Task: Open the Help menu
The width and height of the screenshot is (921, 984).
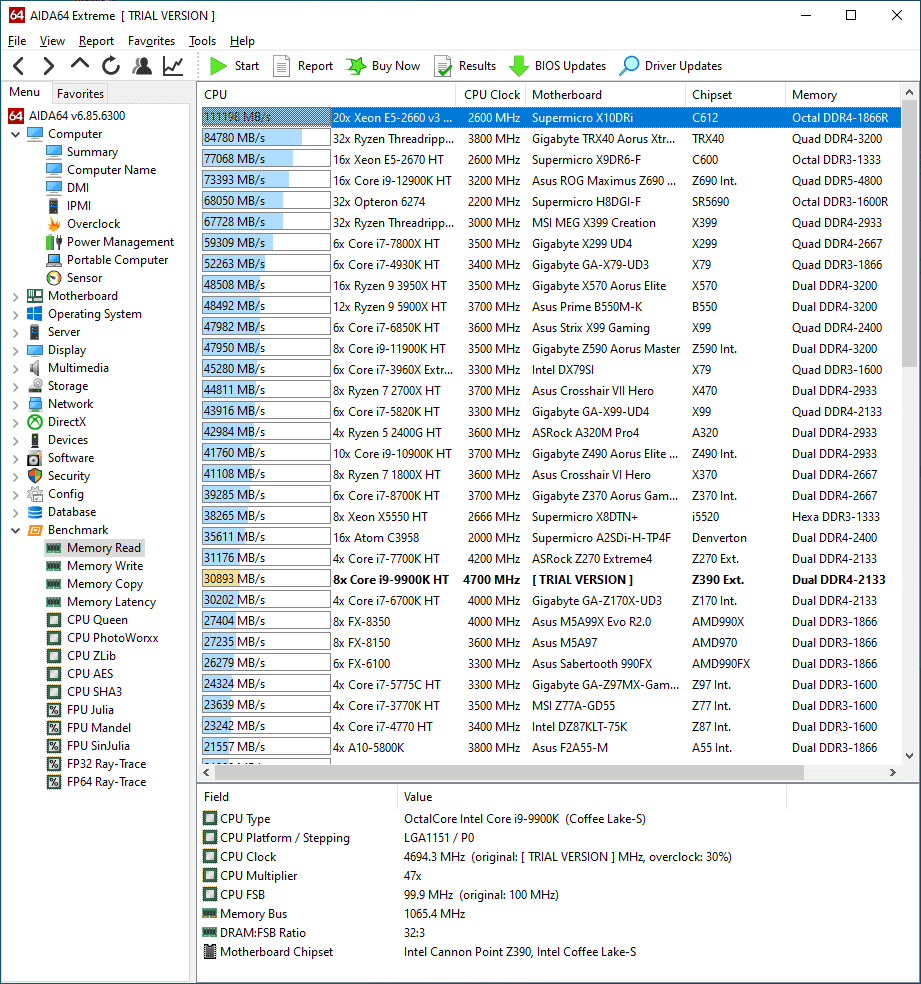Action: 242,41
